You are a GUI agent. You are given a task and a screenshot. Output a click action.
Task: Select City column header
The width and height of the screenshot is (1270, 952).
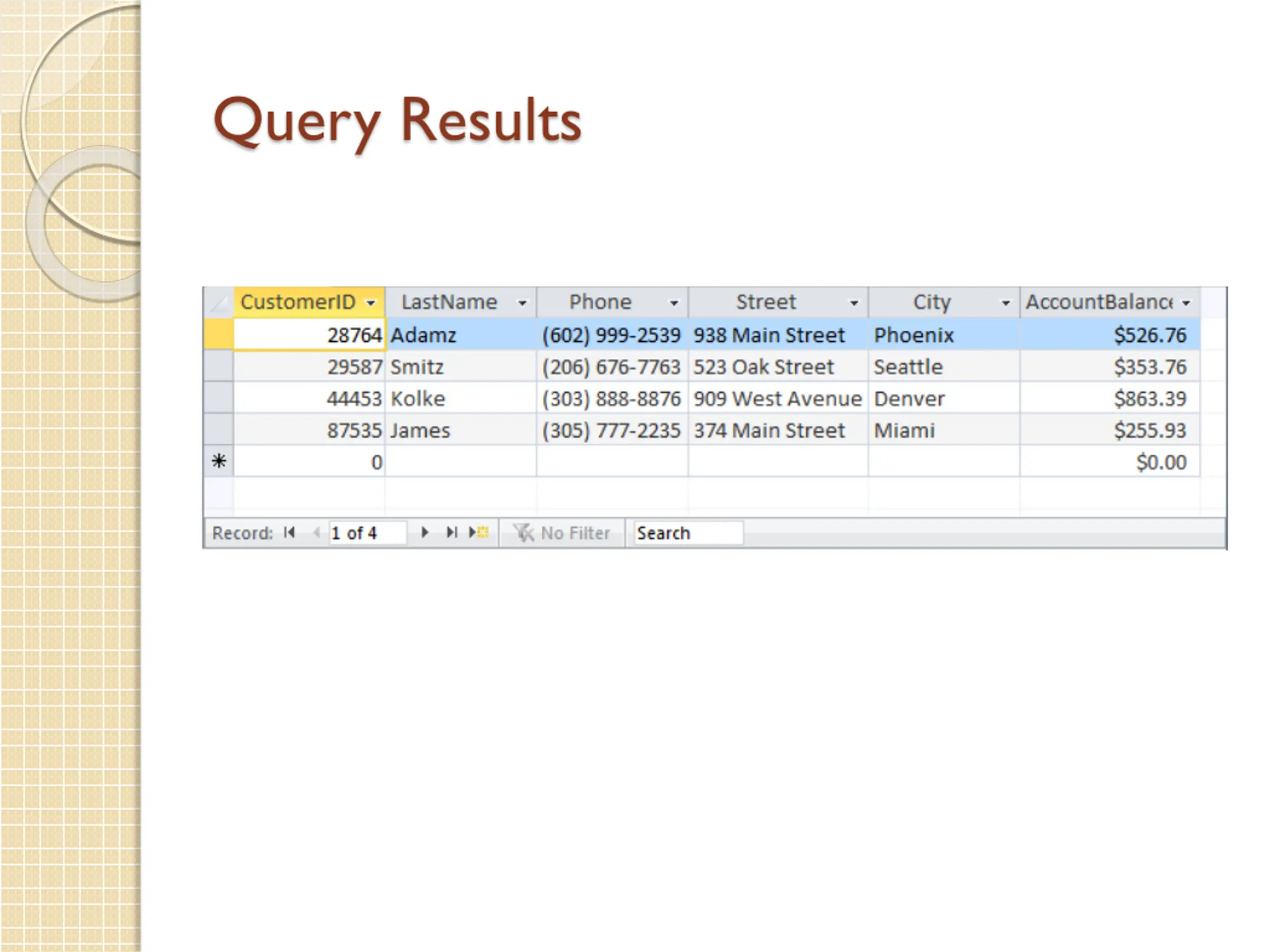[x=945, y=302]
